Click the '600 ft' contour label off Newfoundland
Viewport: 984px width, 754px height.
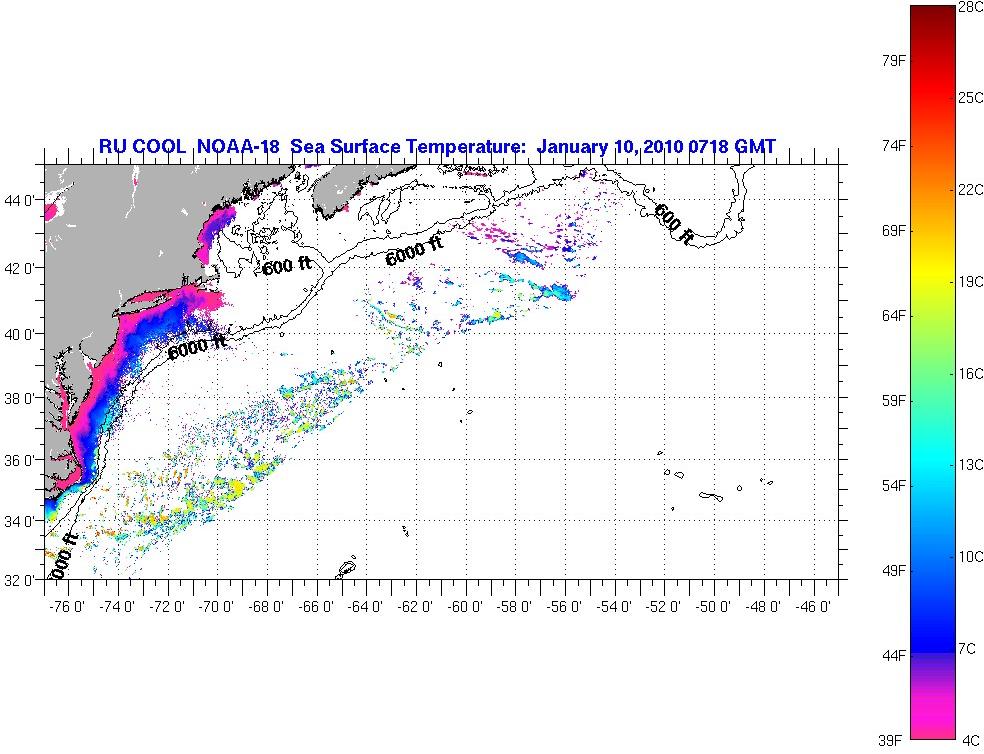point(674,224)
